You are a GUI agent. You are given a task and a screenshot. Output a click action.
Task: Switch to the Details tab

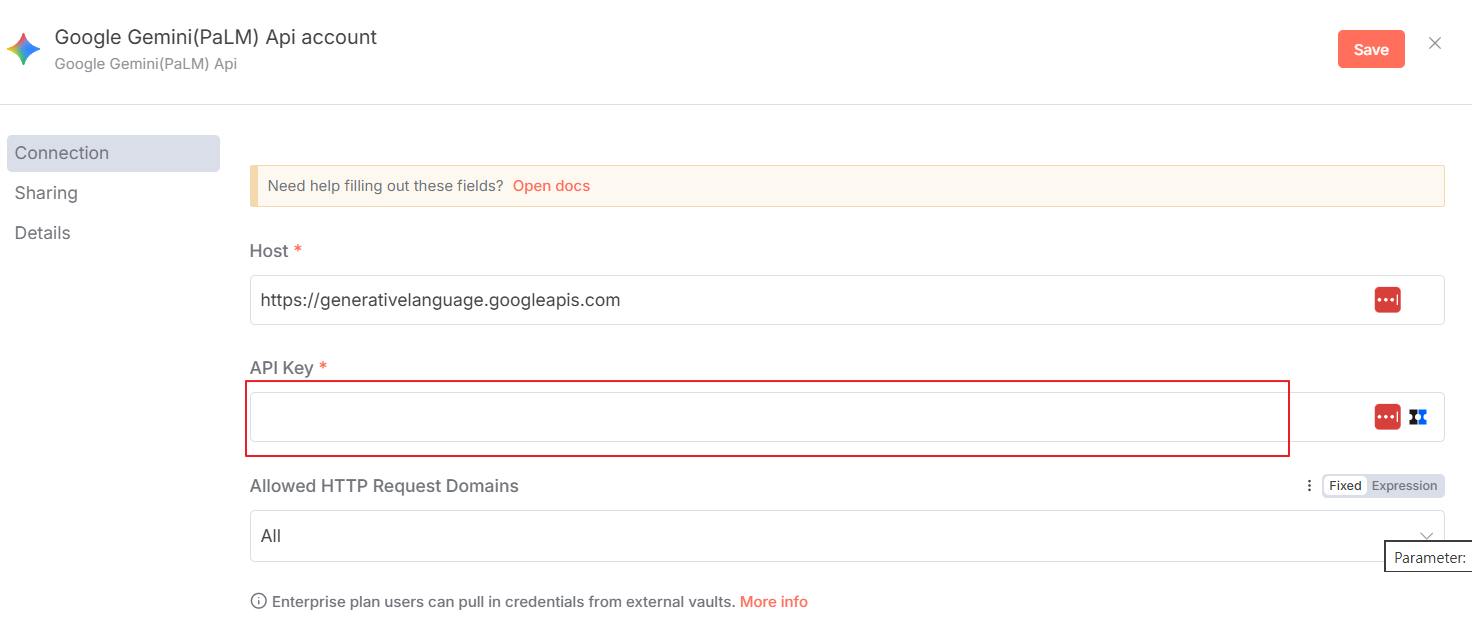pyautogui.click(x=43, y=233)
